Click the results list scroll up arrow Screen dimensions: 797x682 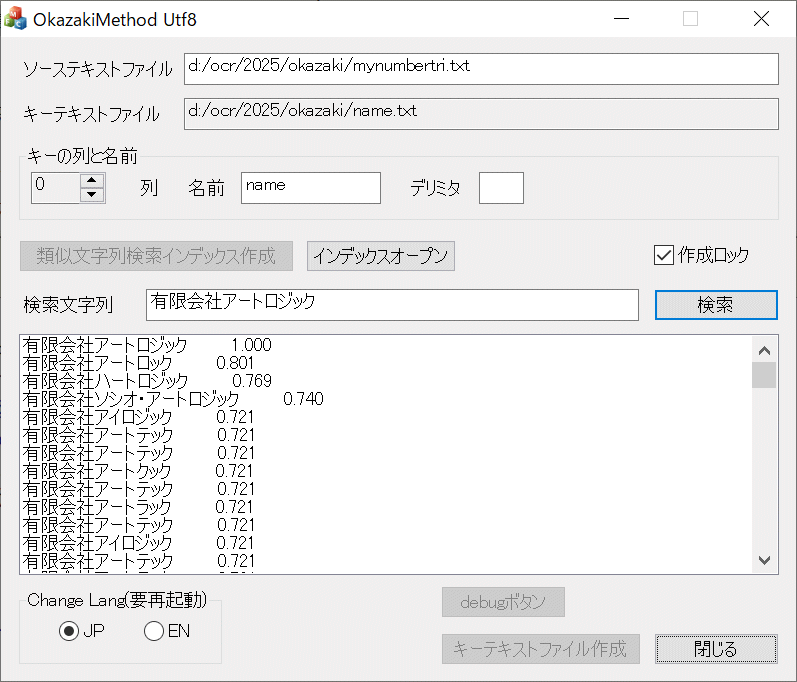click(764, 350)
